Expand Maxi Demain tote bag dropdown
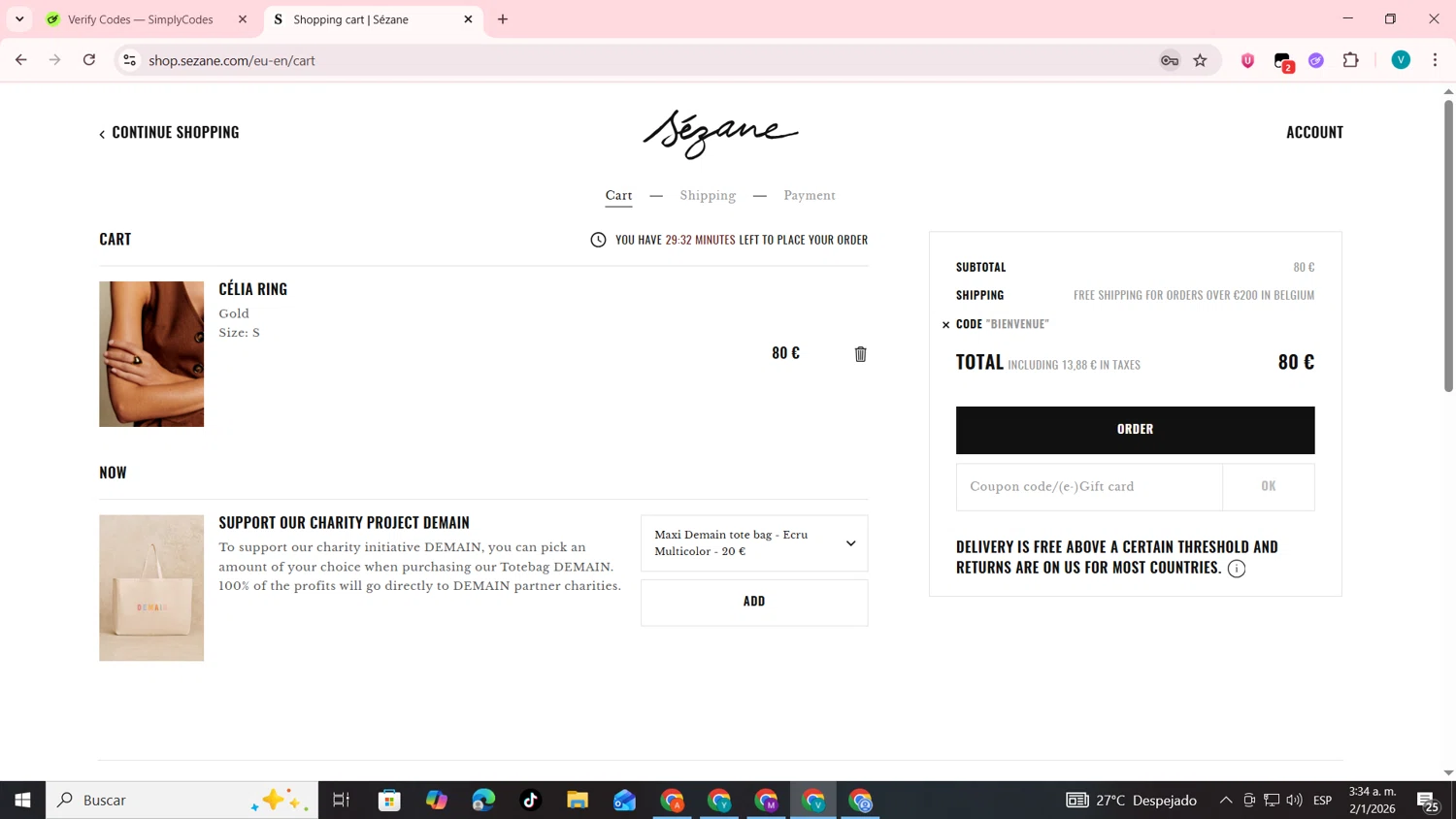 (754, 543)
